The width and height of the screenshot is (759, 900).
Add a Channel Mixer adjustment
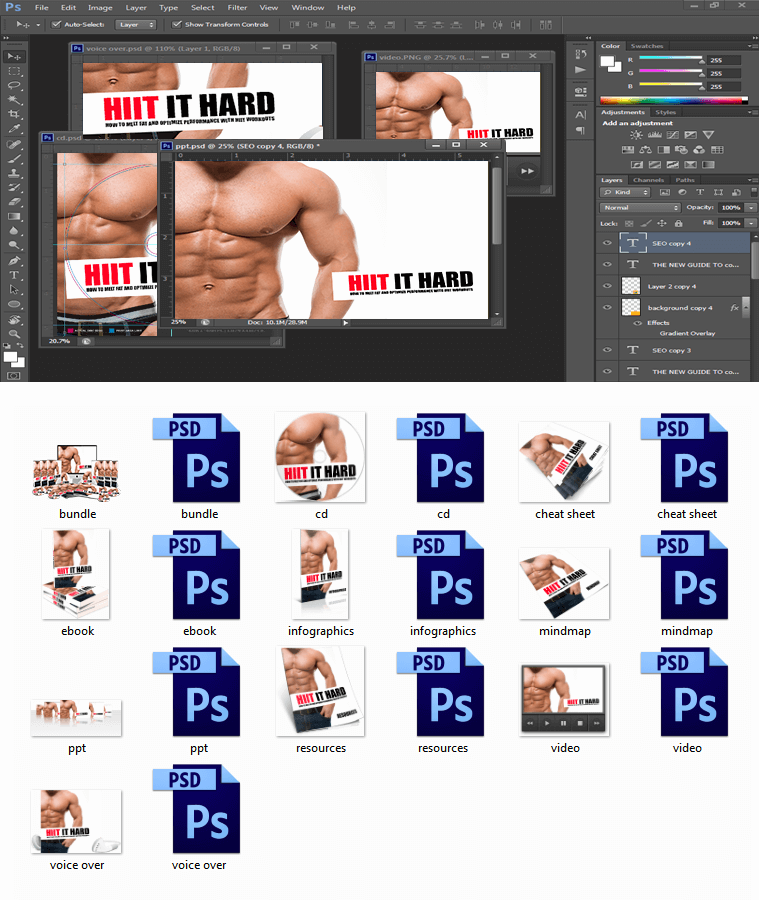point(699,150)
